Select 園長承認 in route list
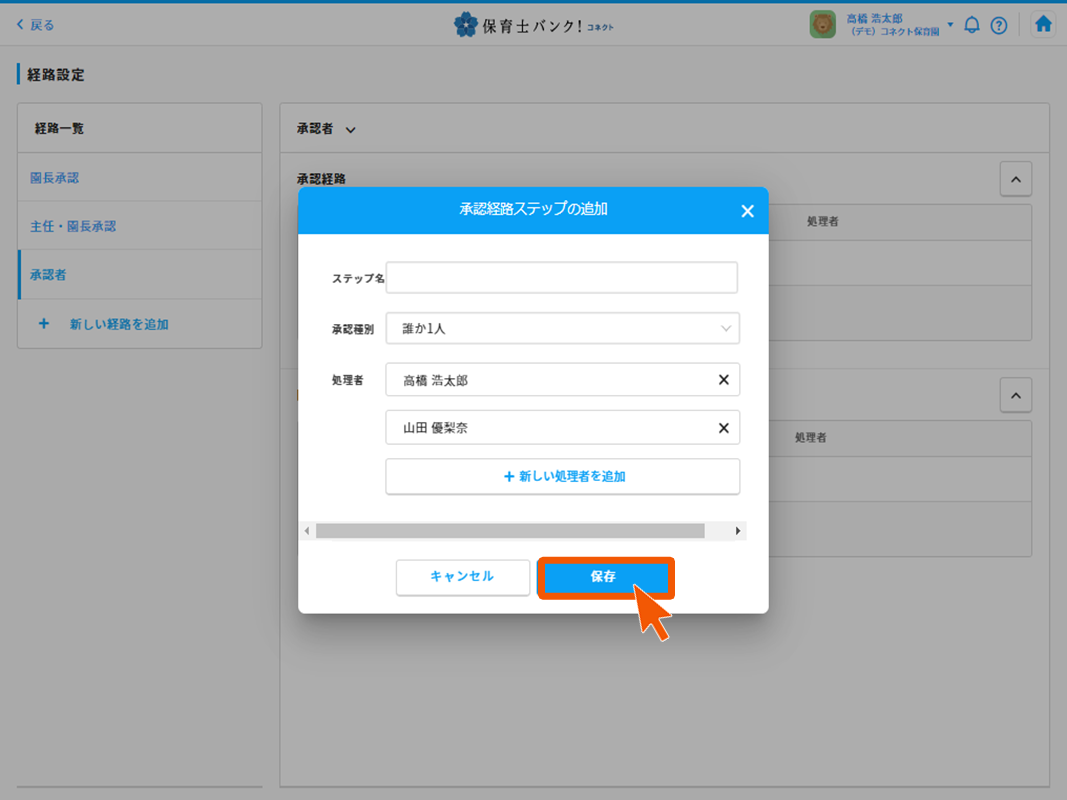This screenshot has height=800, width=1067. tap(55, 178)
